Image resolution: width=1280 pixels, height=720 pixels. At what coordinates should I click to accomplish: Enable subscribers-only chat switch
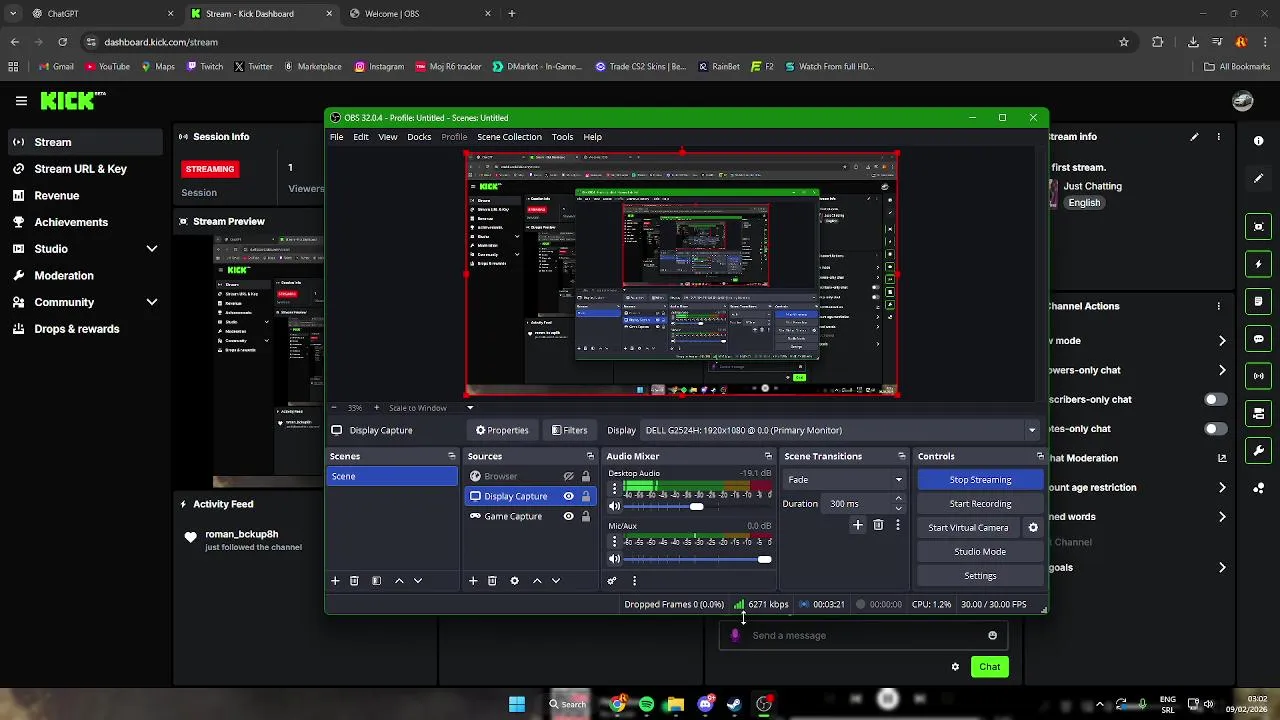1215,399
